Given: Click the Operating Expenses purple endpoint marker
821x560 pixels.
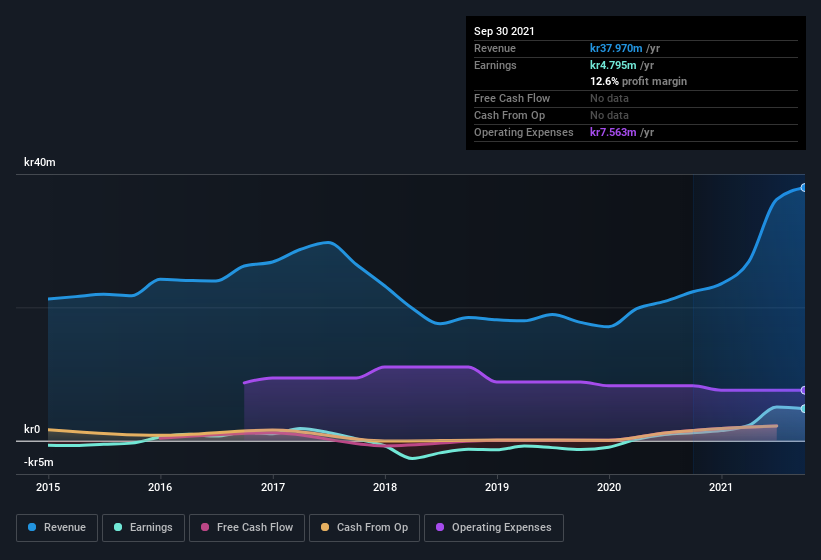Looking at the screenshot, I should pos(804,390).
